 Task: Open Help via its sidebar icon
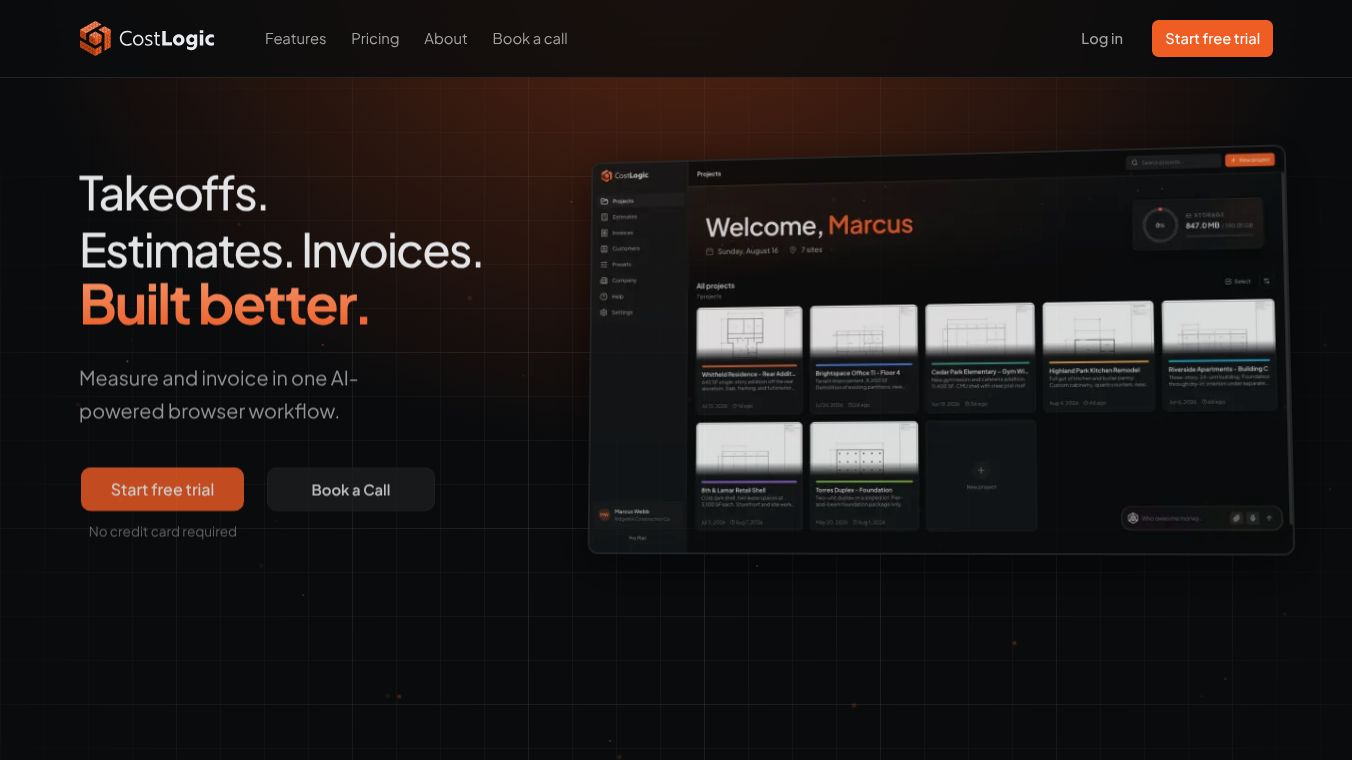click(604, 297)
